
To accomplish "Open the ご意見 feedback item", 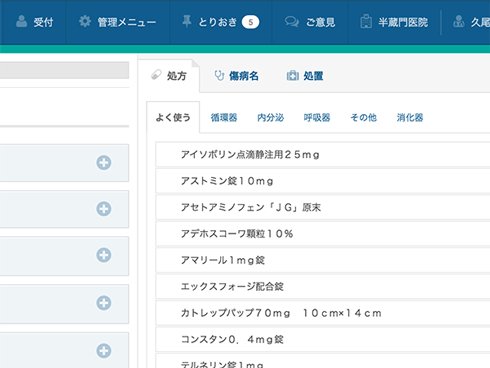I will click(310, 22).
